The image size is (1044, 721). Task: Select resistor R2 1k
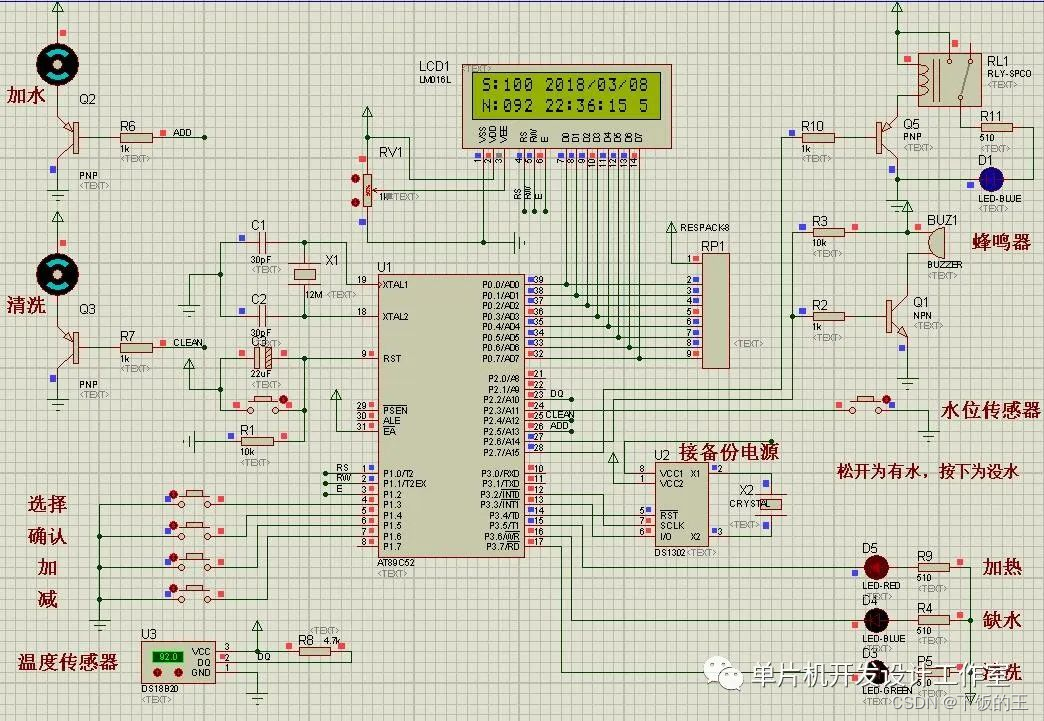pos(828,316)
